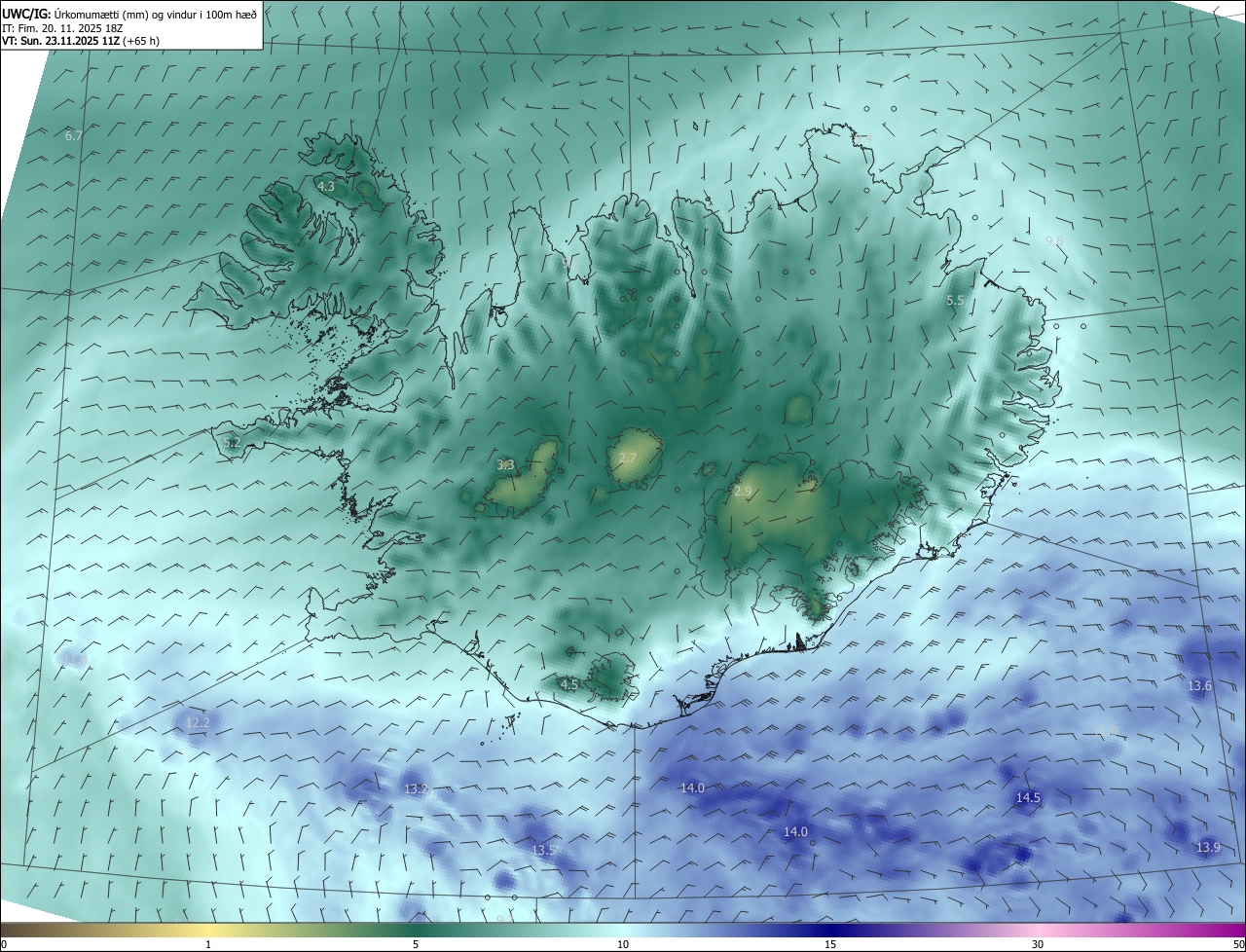Click the 13.2 value label over the sea
This screenshot has width=1246, height=952.
(x=416, y=788)
